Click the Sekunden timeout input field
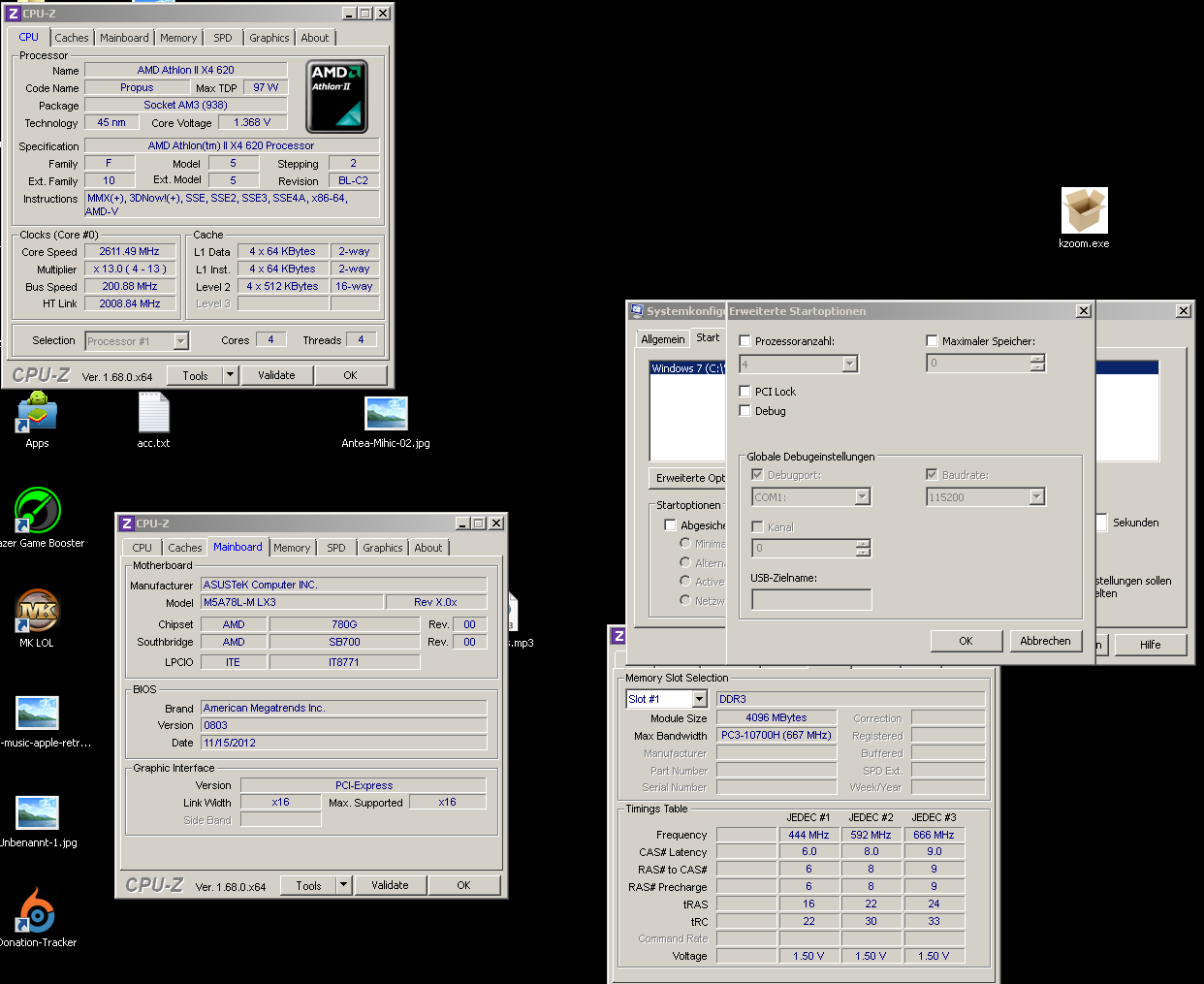1204x984 pixels. coord(1102,523)
